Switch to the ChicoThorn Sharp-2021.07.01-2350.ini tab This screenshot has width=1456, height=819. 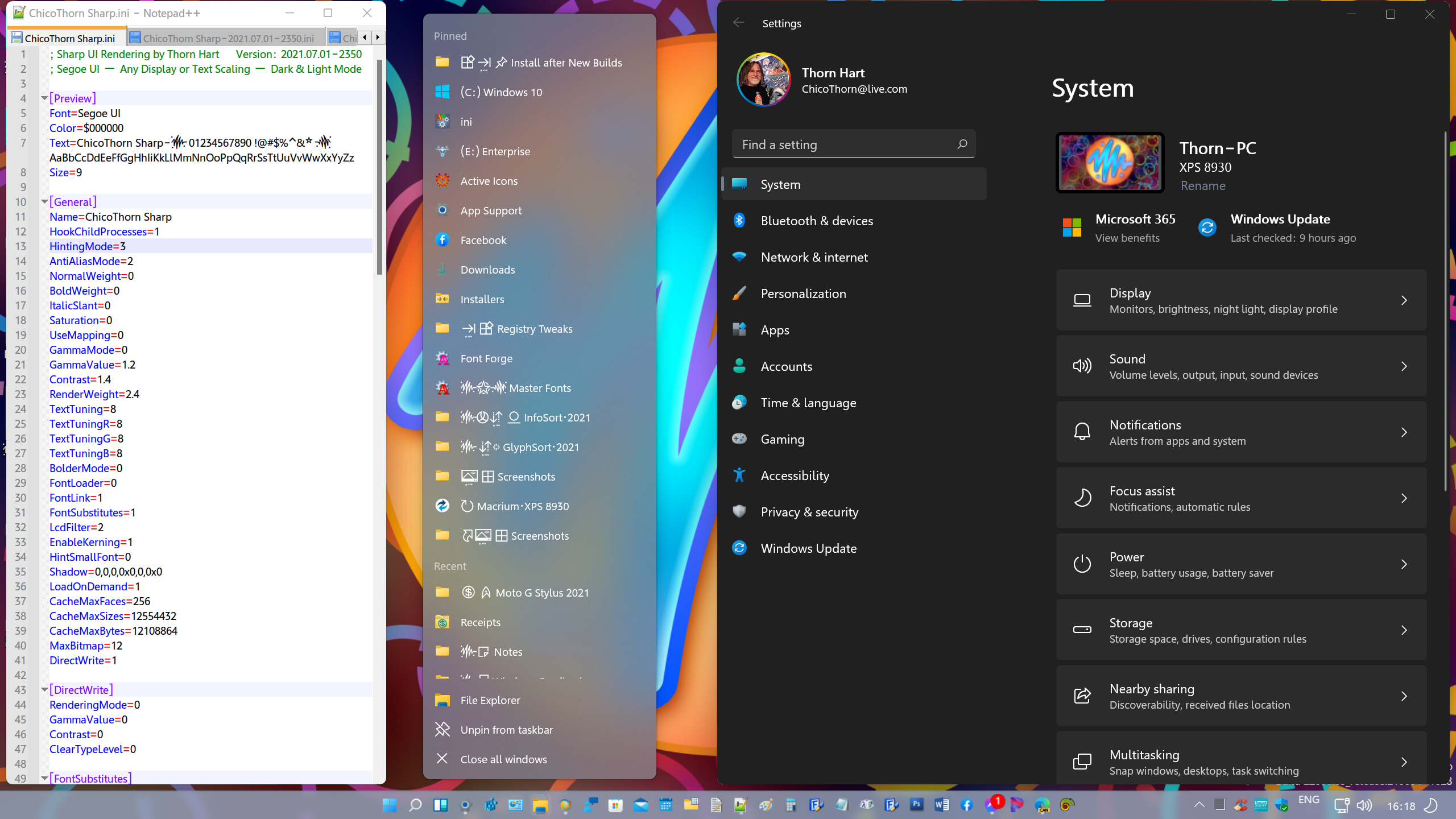click(x=227, y=38)
